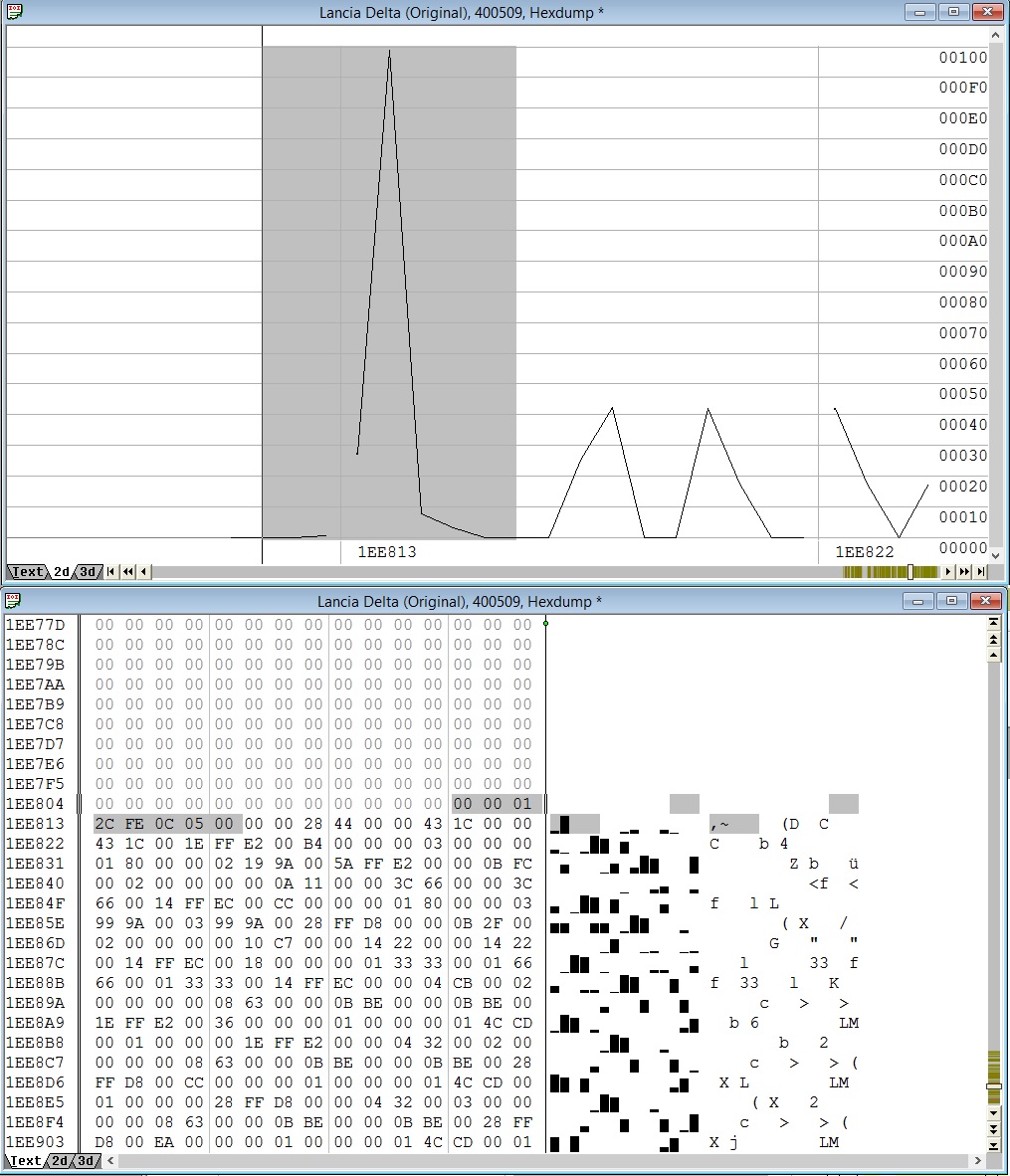Jump to end in top graph window
The image size is (1010, 1176).
pyautogui.click(x=980, y=571)
